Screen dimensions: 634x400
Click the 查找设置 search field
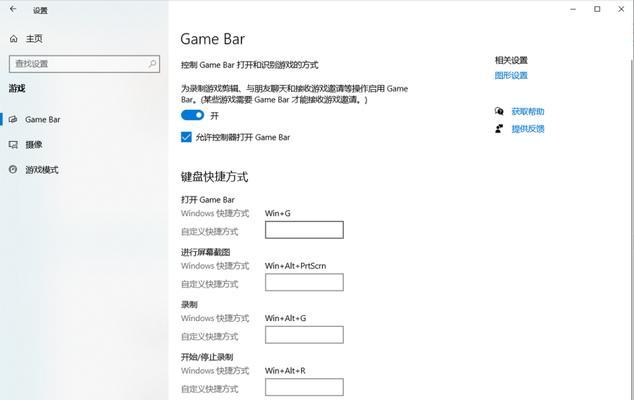coord(85,64)
